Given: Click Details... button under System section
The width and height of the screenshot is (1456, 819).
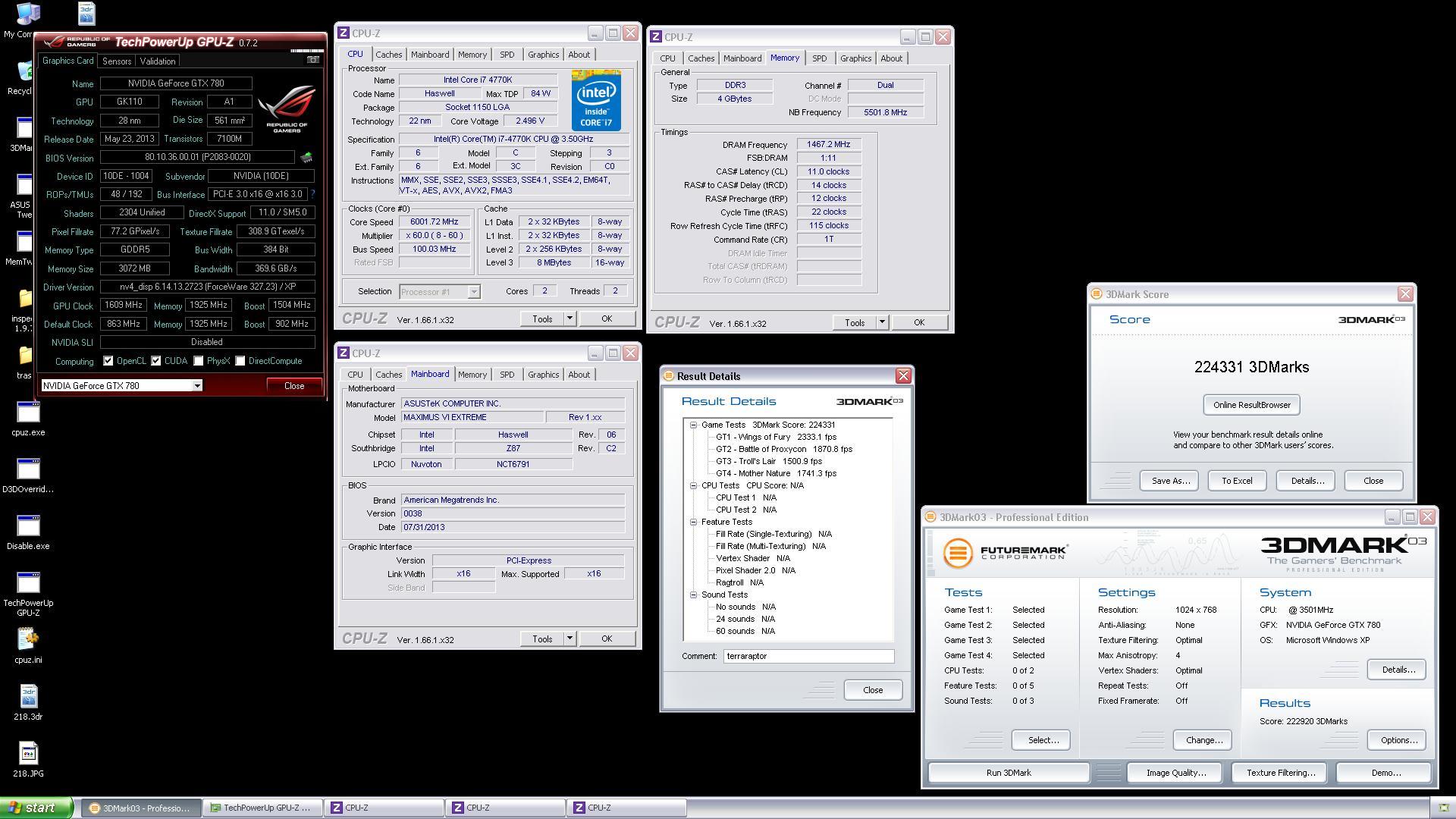Looking at the screenshot, I should [x=1397, y=670].
